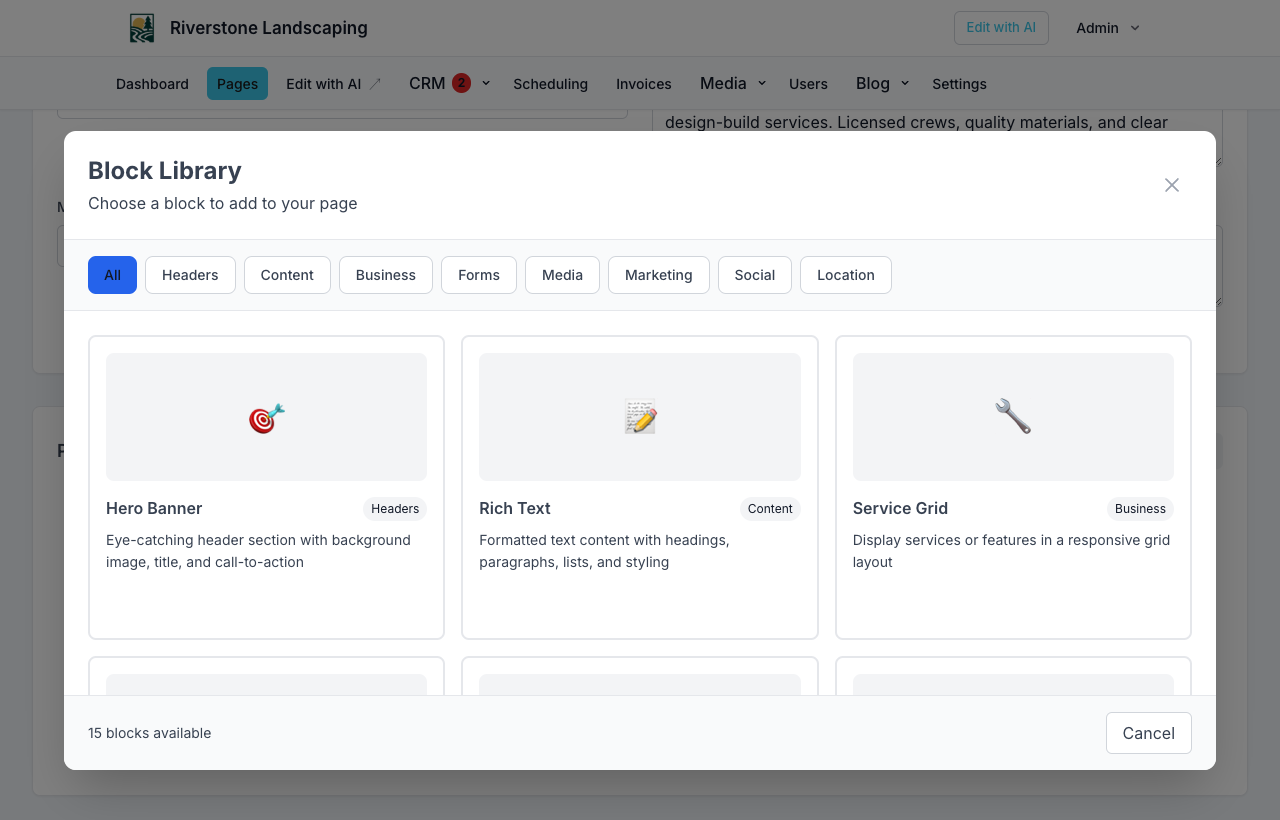This screenshot has width=1280, height=820.
Task: Filter blocks by Location
Action: 846,275
